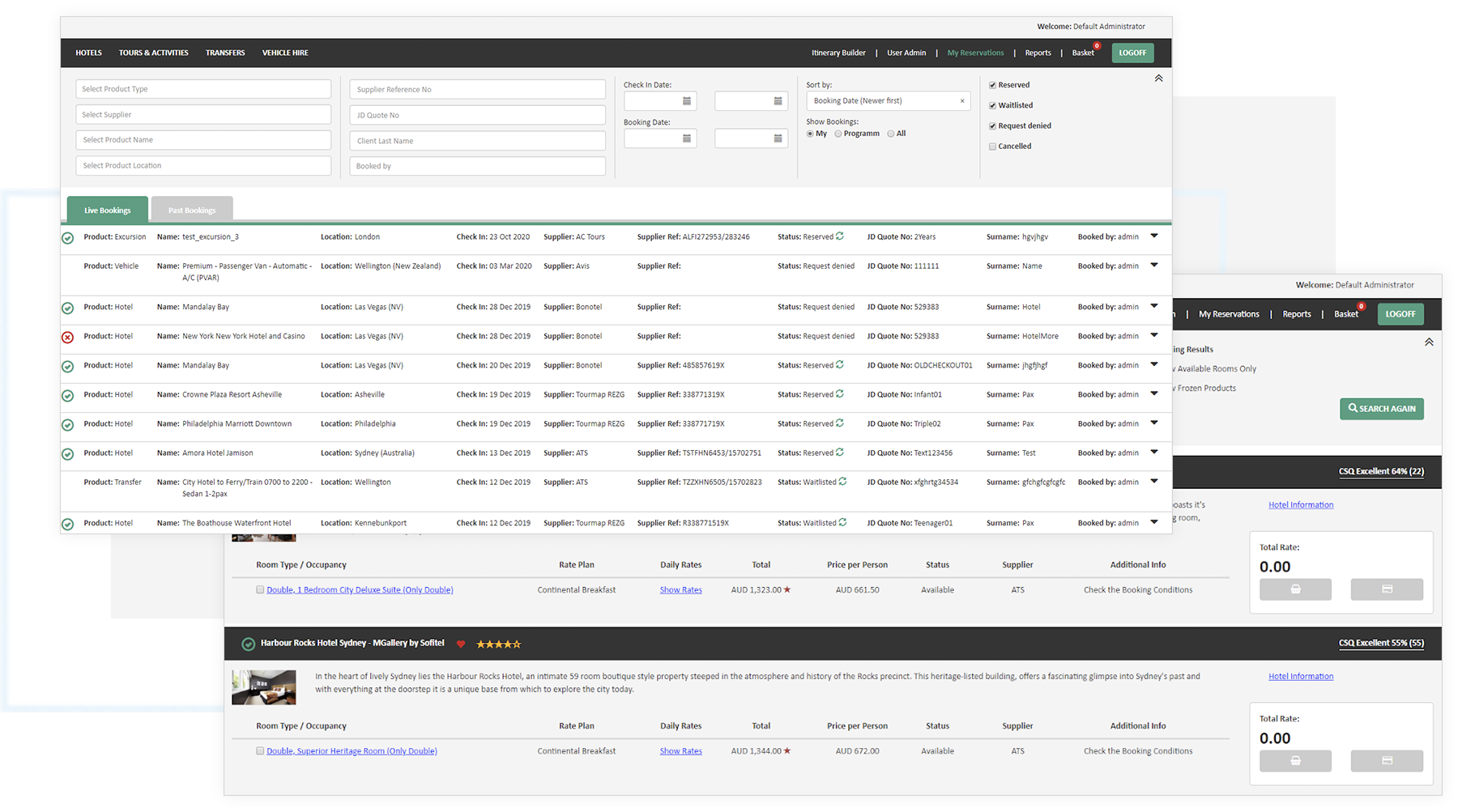Switch to the Live Bookings tab
The image size is (1462, 812).
[108, 209]
